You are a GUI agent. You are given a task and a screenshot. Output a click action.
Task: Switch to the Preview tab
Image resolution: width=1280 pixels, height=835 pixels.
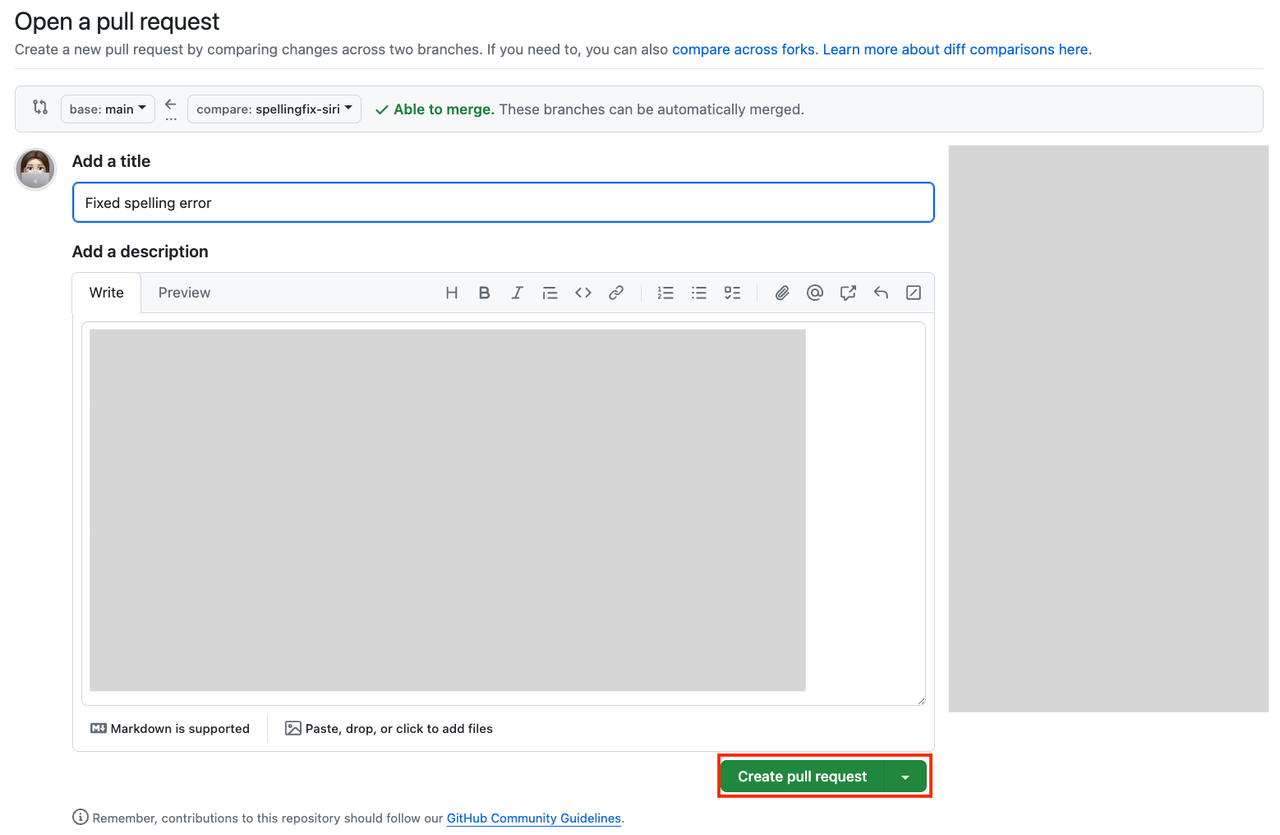(x=184, y=293)
